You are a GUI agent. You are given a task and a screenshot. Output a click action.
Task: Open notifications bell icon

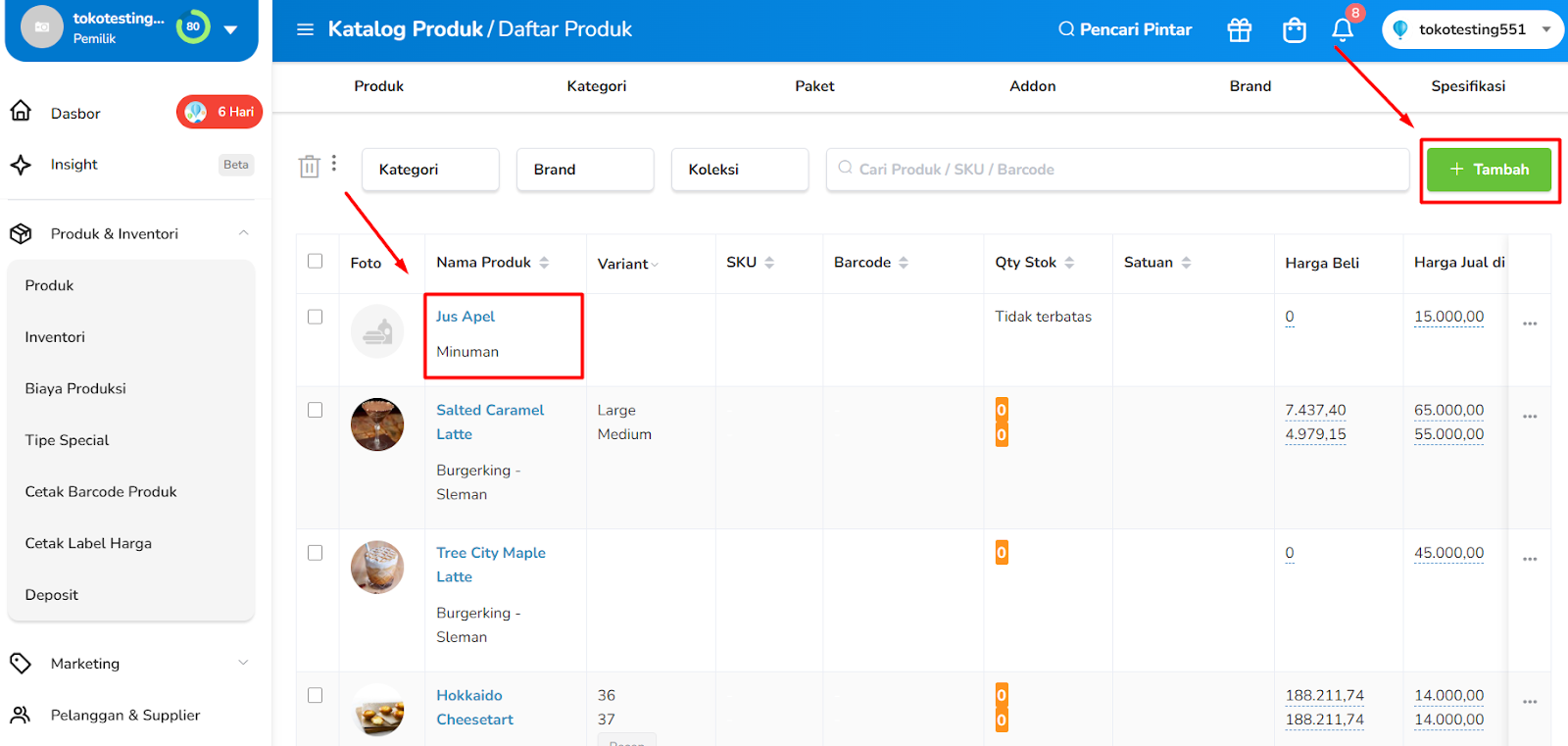[1343, 30]
